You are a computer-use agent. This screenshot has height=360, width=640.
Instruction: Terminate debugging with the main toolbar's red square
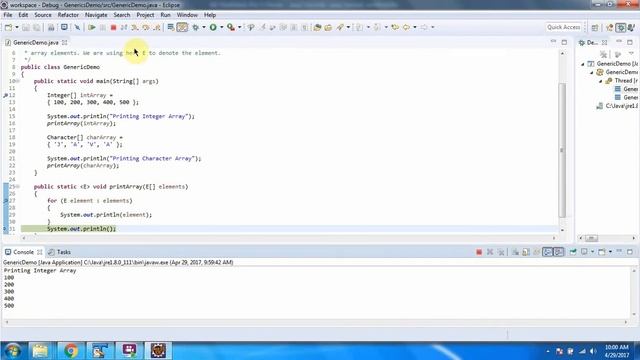click(x=113, y=27)
